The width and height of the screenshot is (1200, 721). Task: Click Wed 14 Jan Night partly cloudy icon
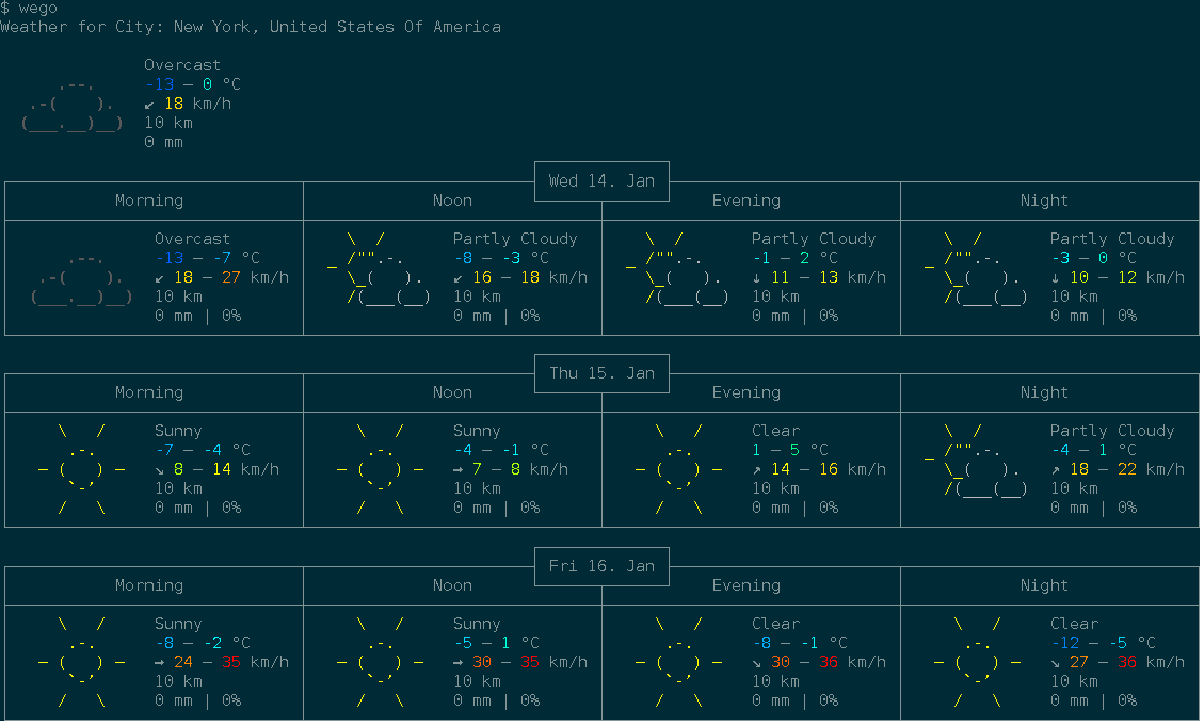(x=976, y=268)
